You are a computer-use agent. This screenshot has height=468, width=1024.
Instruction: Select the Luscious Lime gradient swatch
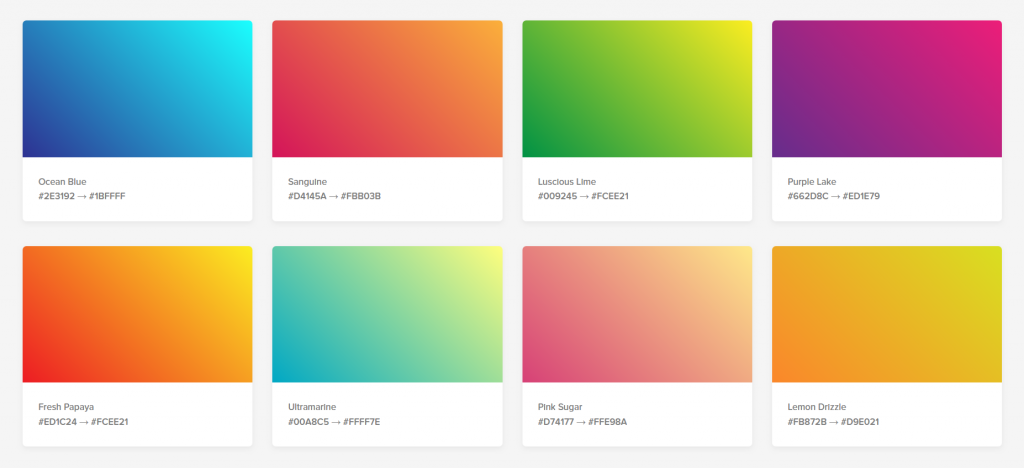tap(637, 89)
